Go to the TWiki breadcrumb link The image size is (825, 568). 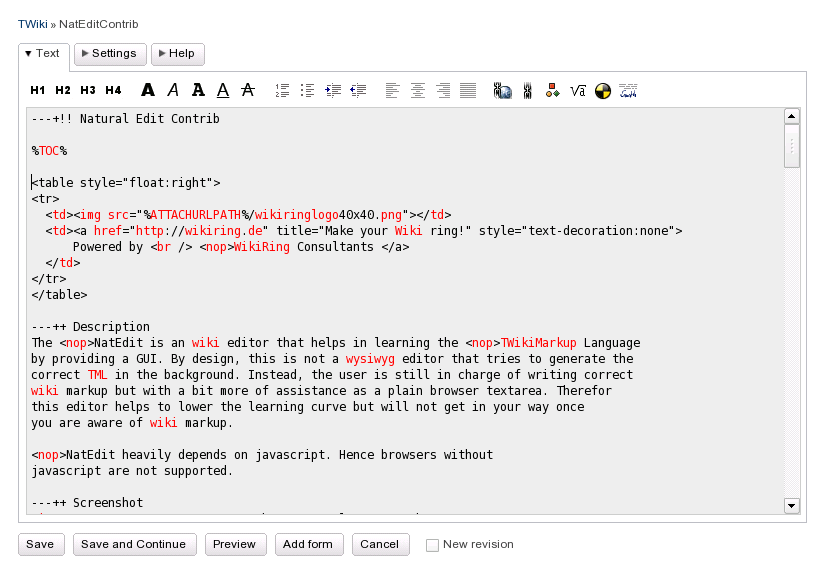33,24
